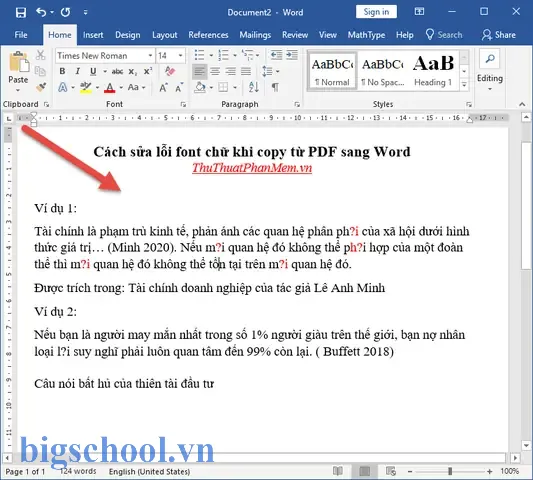Open the MathType tab
This screenshot has height=480, width=533.
(x=366, y=35)
